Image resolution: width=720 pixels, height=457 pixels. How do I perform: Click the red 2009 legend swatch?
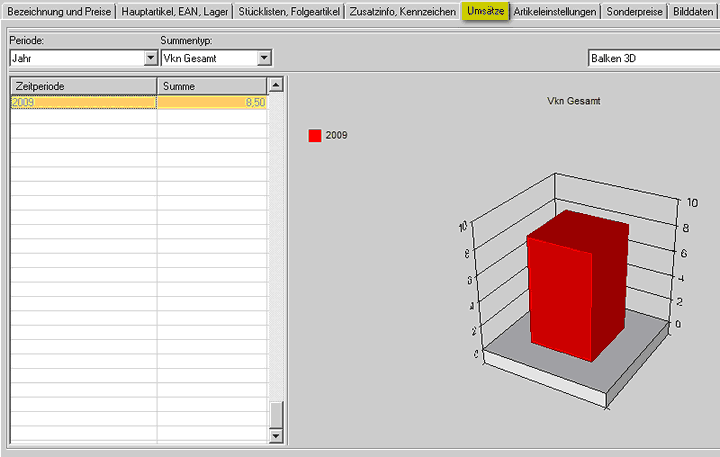click(x=315, y=135)
